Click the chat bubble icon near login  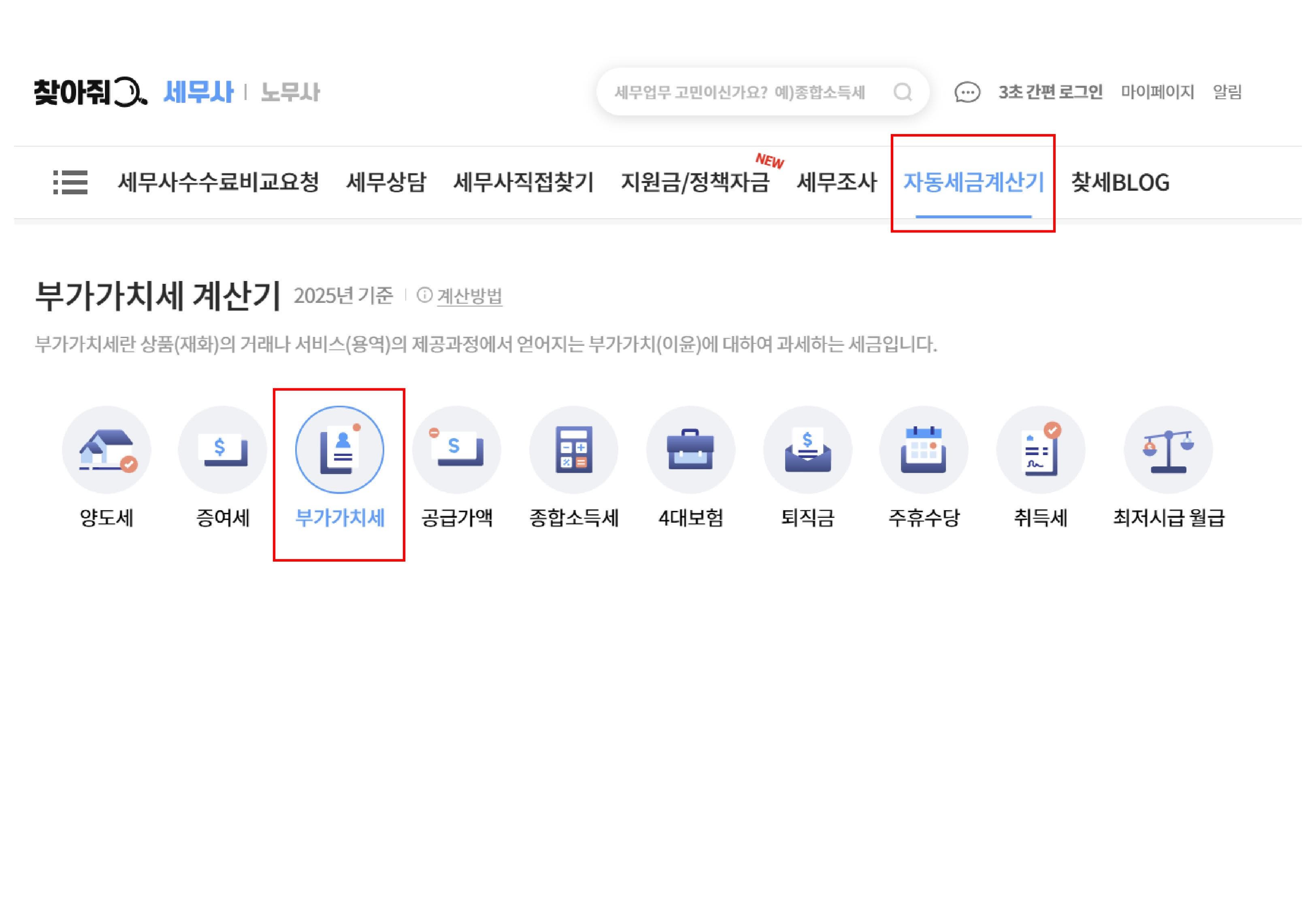pyautogui.click(x=967, y=93)
